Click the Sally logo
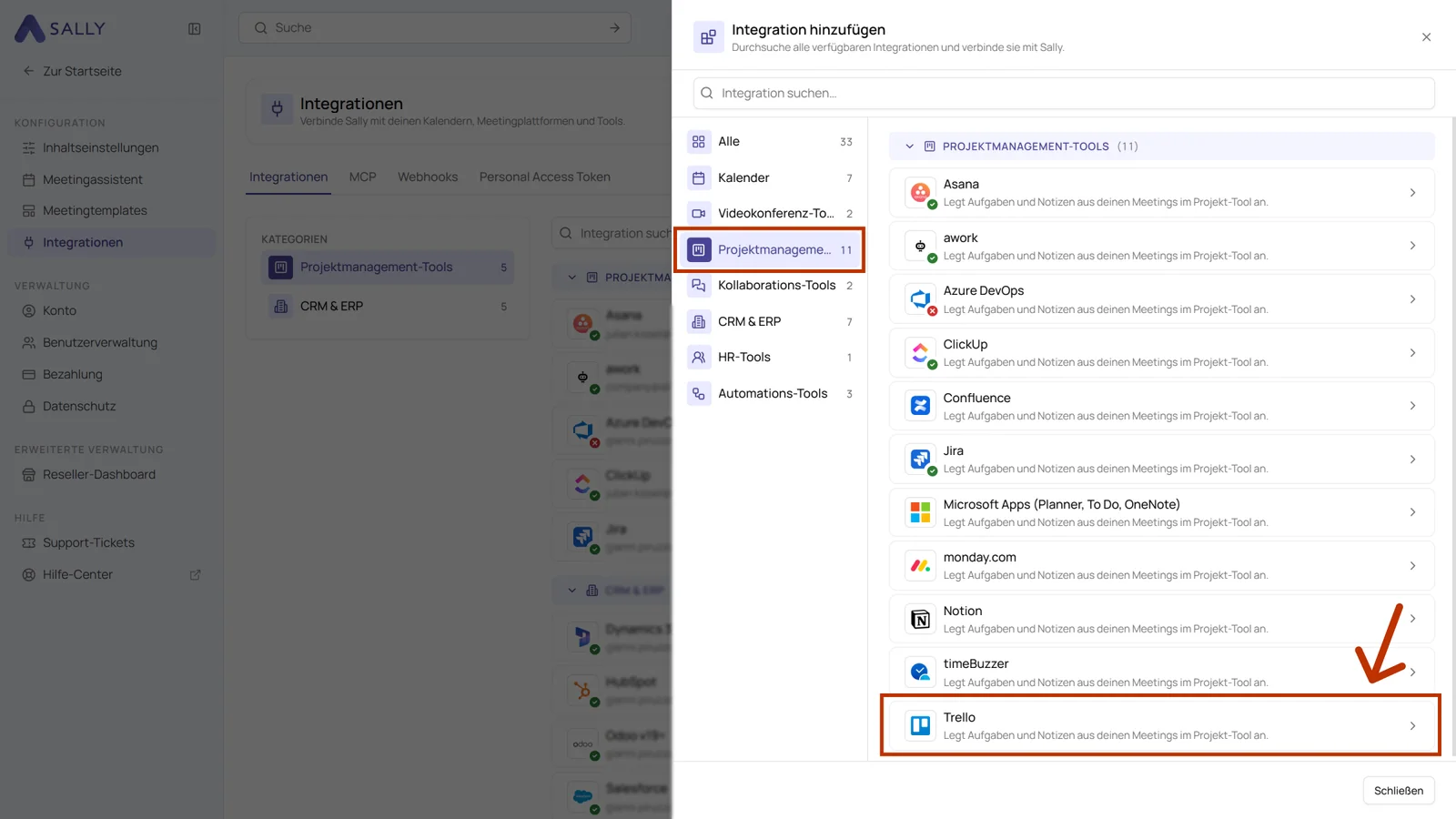This screenshot has width=1456, height=819. [60, 28]
